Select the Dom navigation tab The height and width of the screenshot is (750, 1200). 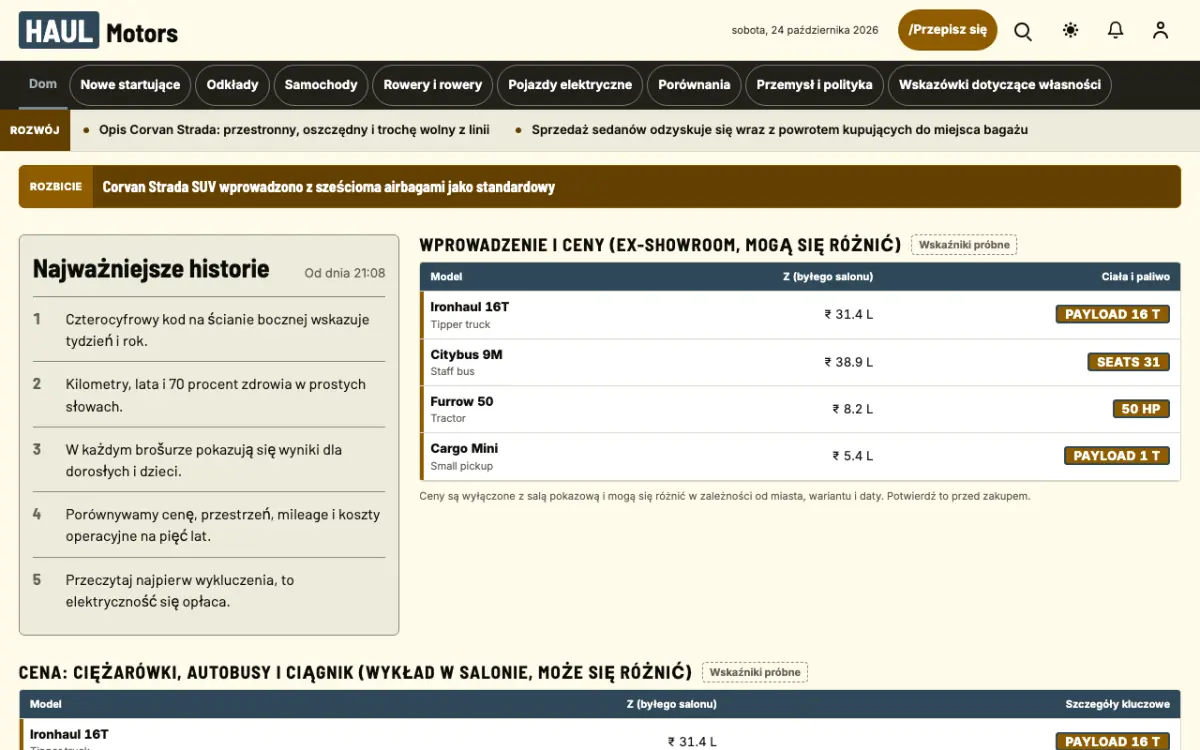pos(43,85)
